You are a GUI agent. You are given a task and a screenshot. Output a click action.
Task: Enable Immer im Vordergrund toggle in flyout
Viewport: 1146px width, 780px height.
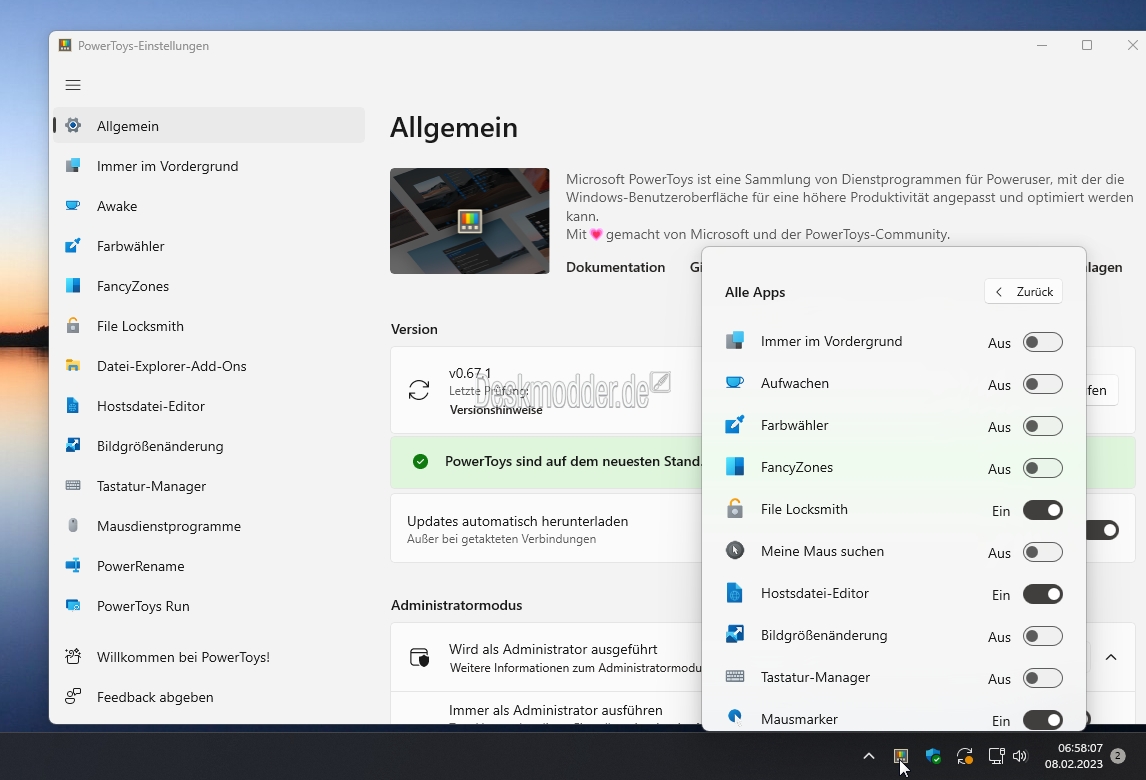point(1042,342)
